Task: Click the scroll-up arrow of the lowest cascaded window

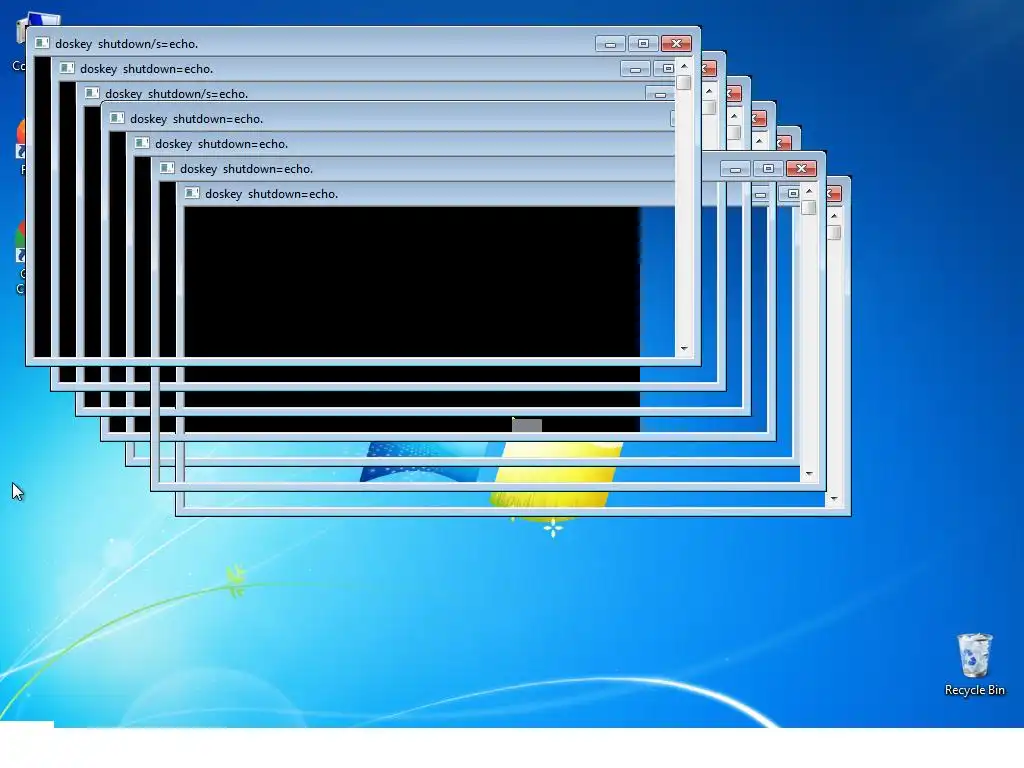Action: click(x=834, y=216)
